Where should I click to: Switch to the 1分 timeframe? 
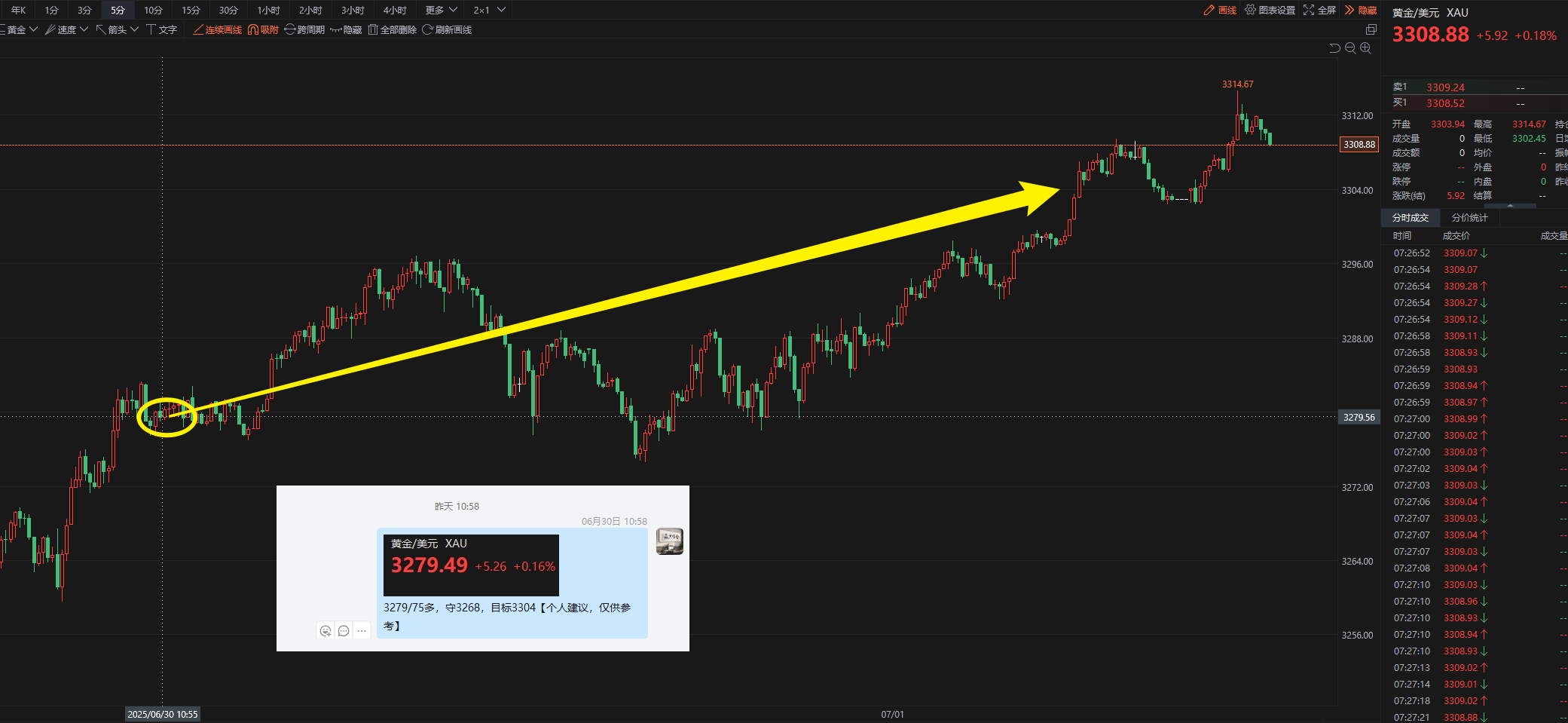51,10
